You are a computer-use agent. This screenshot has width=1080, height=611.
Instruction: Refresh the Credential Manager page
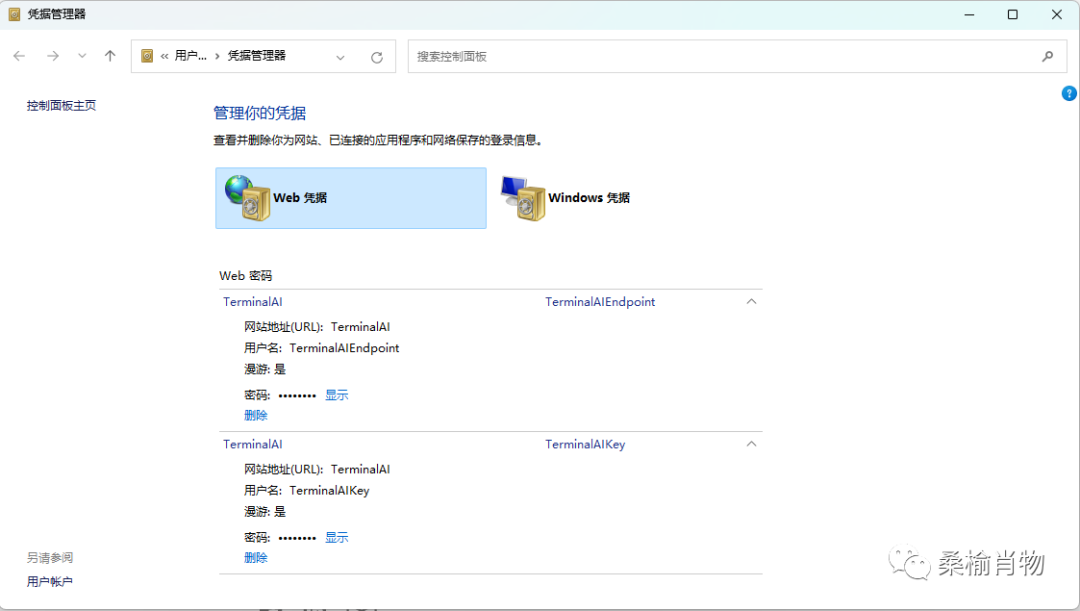coord(377,57)
